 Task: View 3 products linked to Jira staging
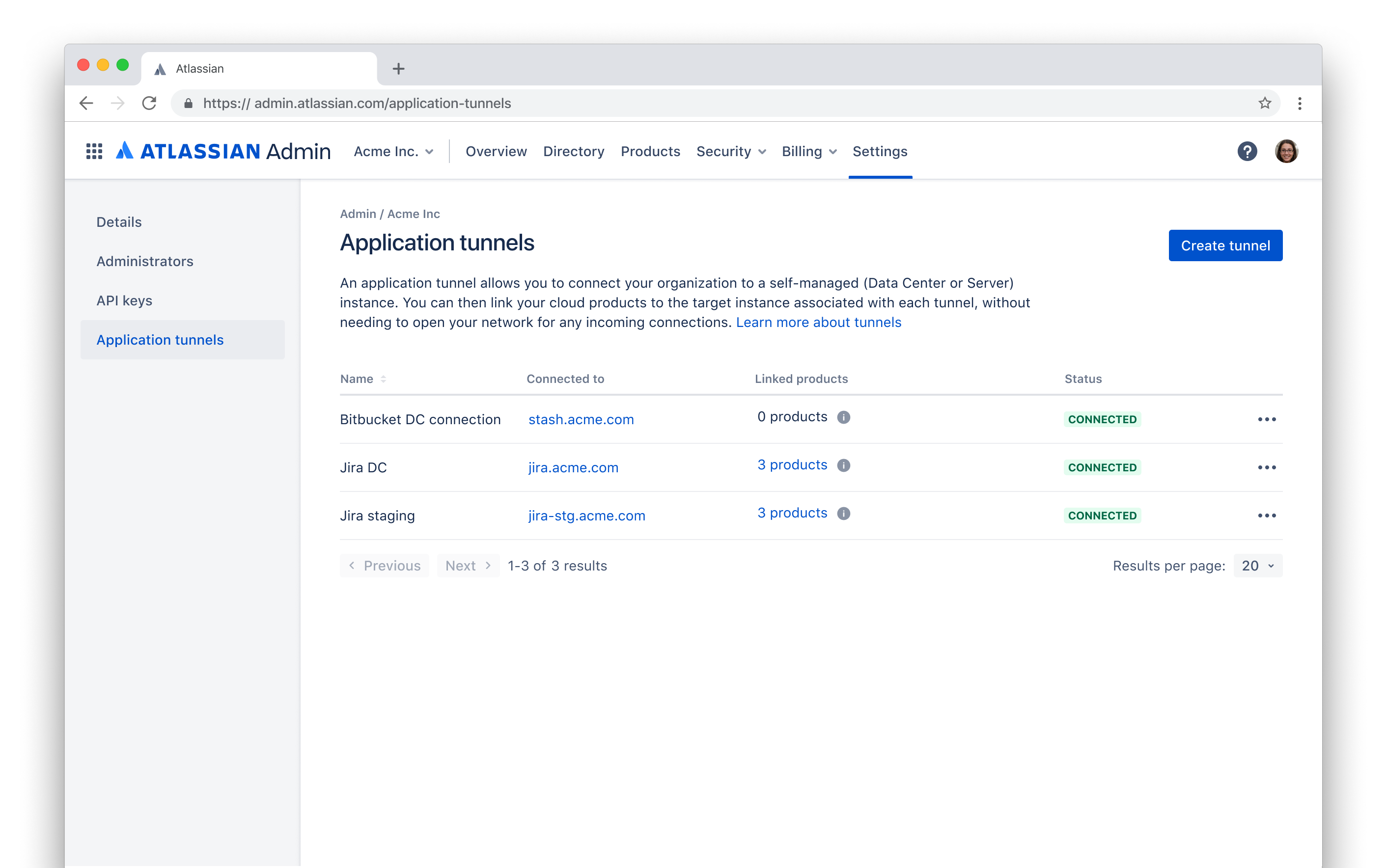(792, 513)
